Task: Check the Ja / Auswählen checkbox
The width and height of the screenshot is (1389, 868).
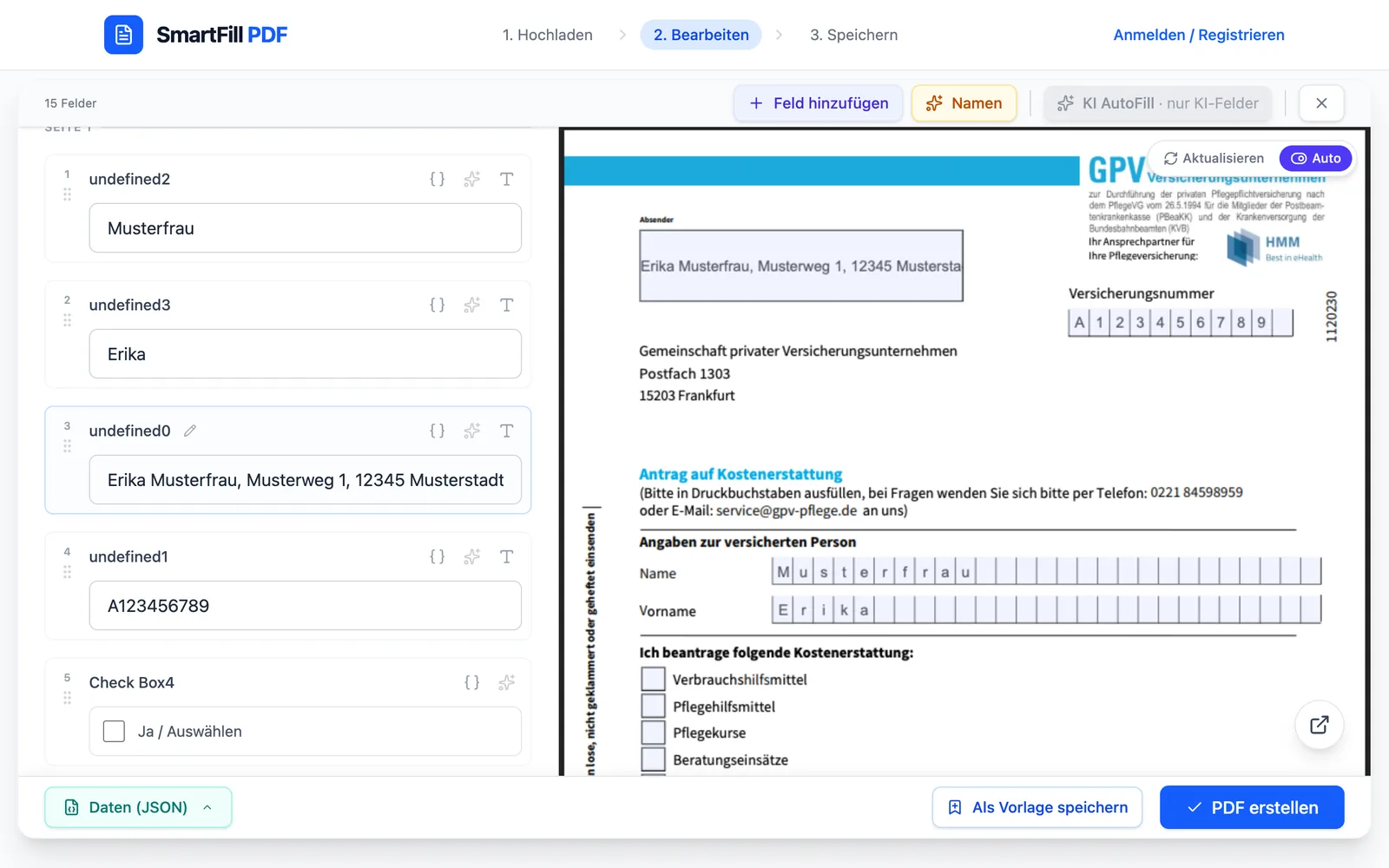Action: [114, 732]
